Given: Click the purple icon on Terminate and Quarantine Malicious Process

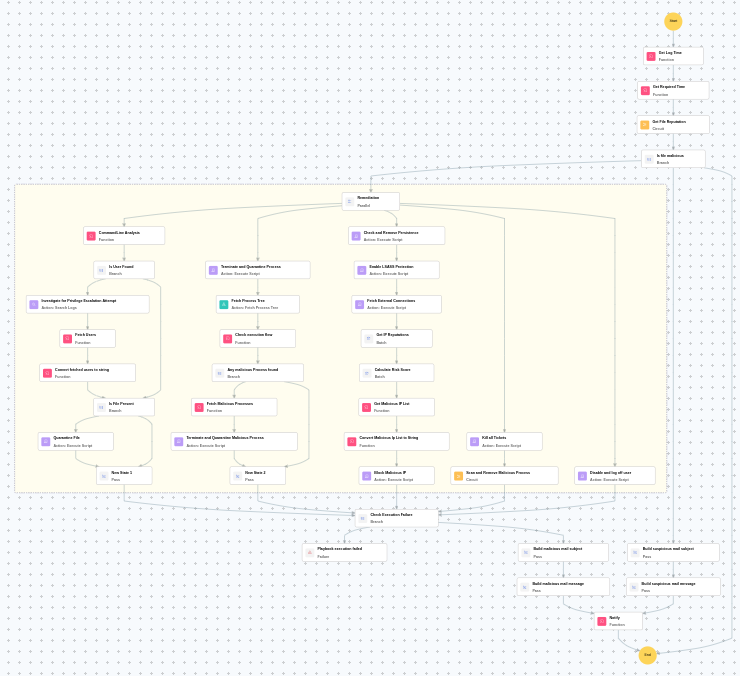Looking at the screenshot, I should pyautogui.click(x=178, y=441).
